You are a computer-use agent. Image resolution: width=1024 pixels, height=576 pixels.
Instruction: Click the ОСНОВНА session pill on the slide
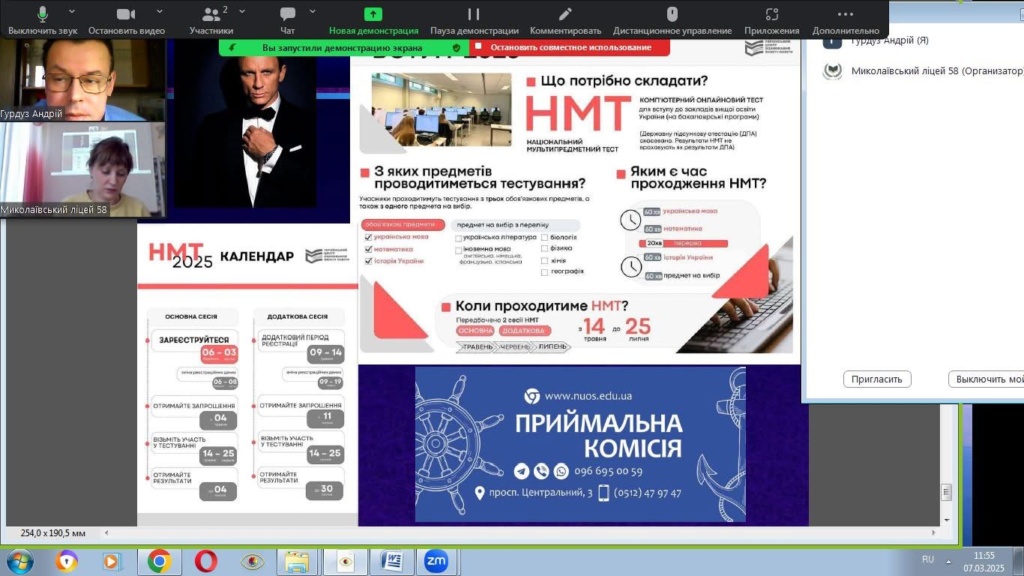click(x=475, y=331)
